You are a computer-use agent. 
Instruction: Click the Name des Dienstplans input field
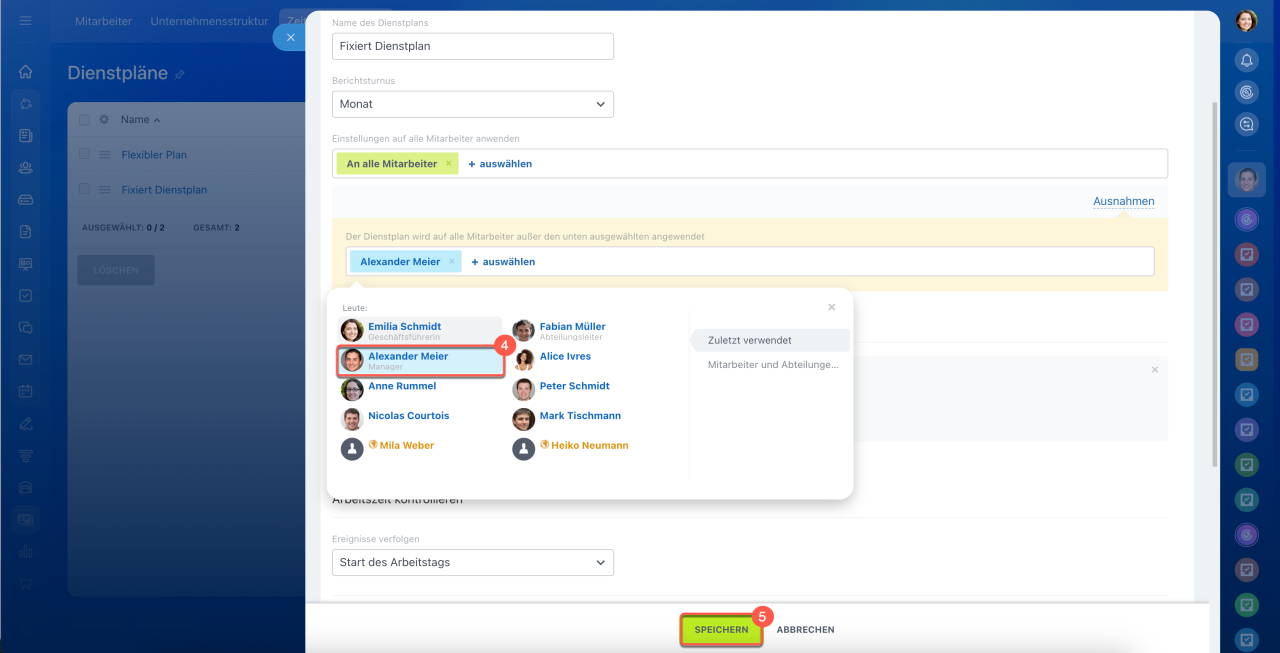click(472, 46)
